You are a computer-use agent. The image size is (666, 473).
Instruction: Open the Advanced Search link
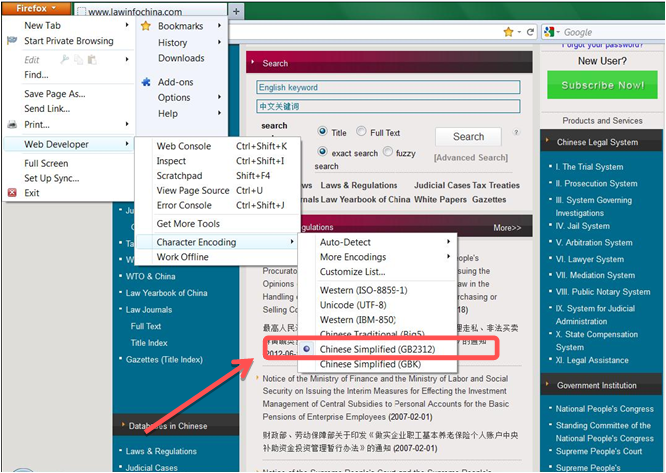[x=470, y=157]
